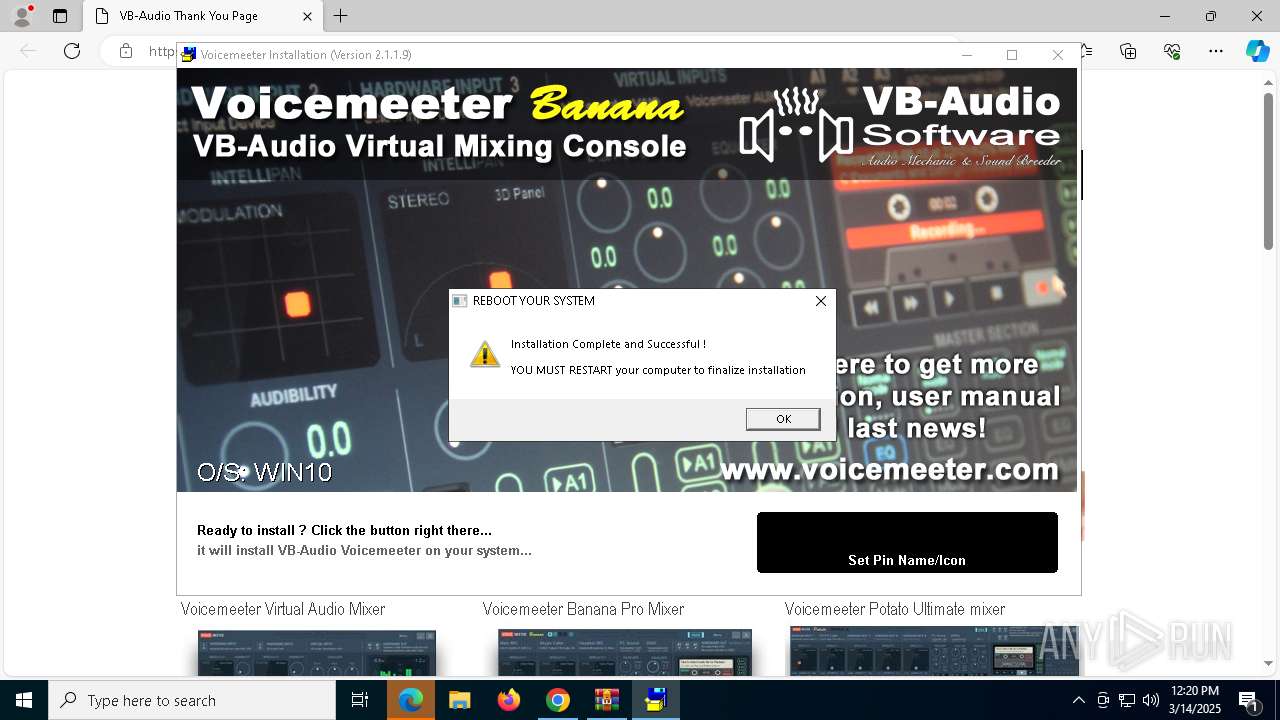1280x720 pixels.
Task: Minimize the Edge browser window
Action: [1165, 16]
